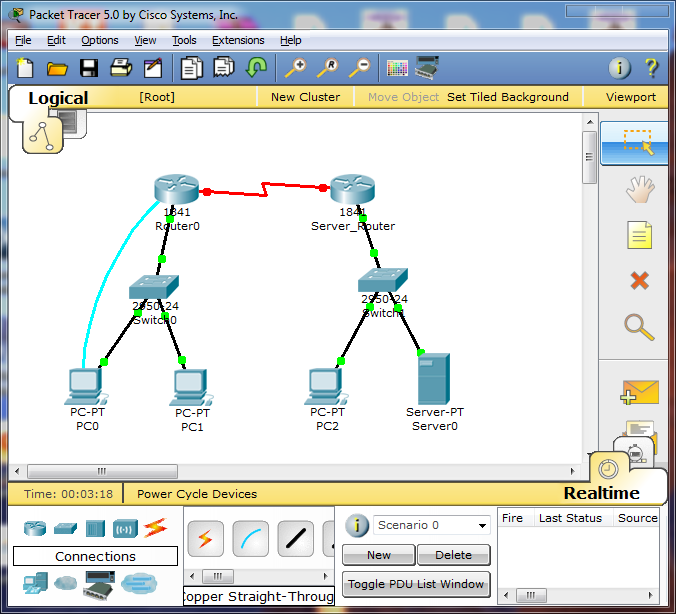Select the Server0 device

(x=434, y=379)
